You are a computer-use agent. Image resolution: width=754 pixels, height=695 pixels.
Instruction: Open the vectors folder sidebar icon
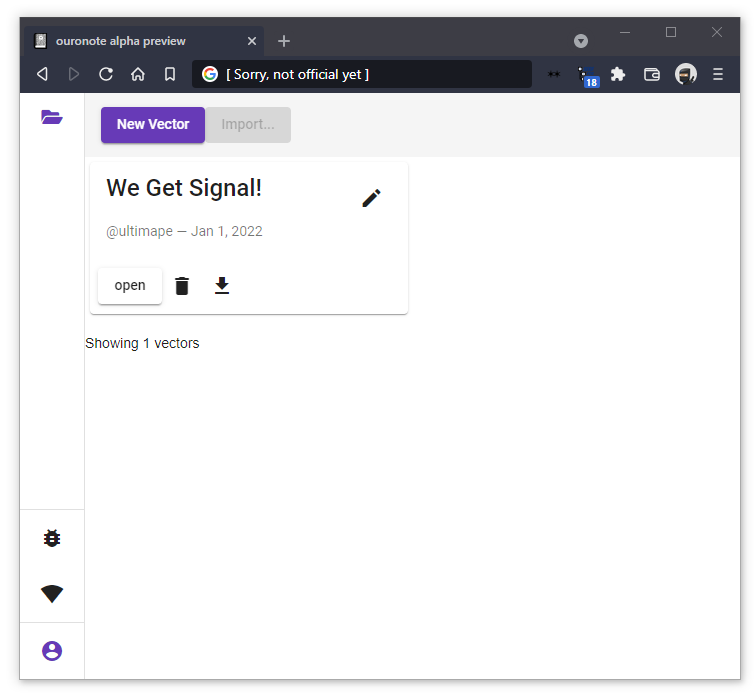coord(51,117)
